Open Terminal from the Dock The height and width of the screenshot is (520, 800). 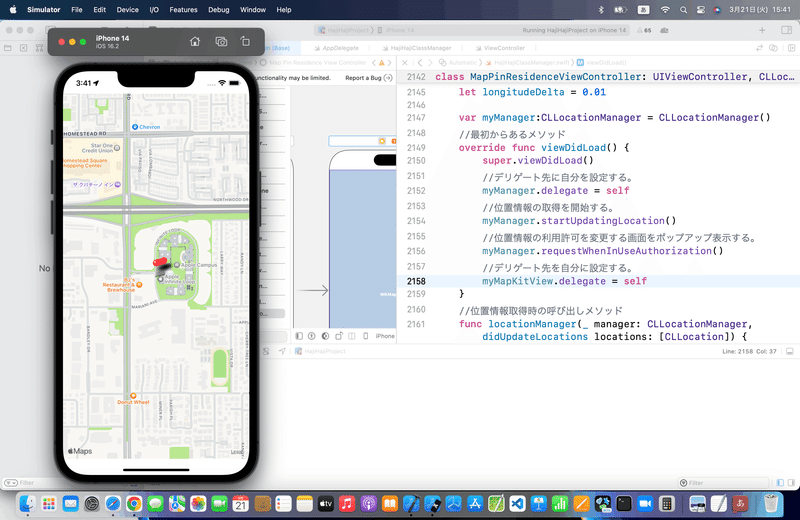point(623,504)
